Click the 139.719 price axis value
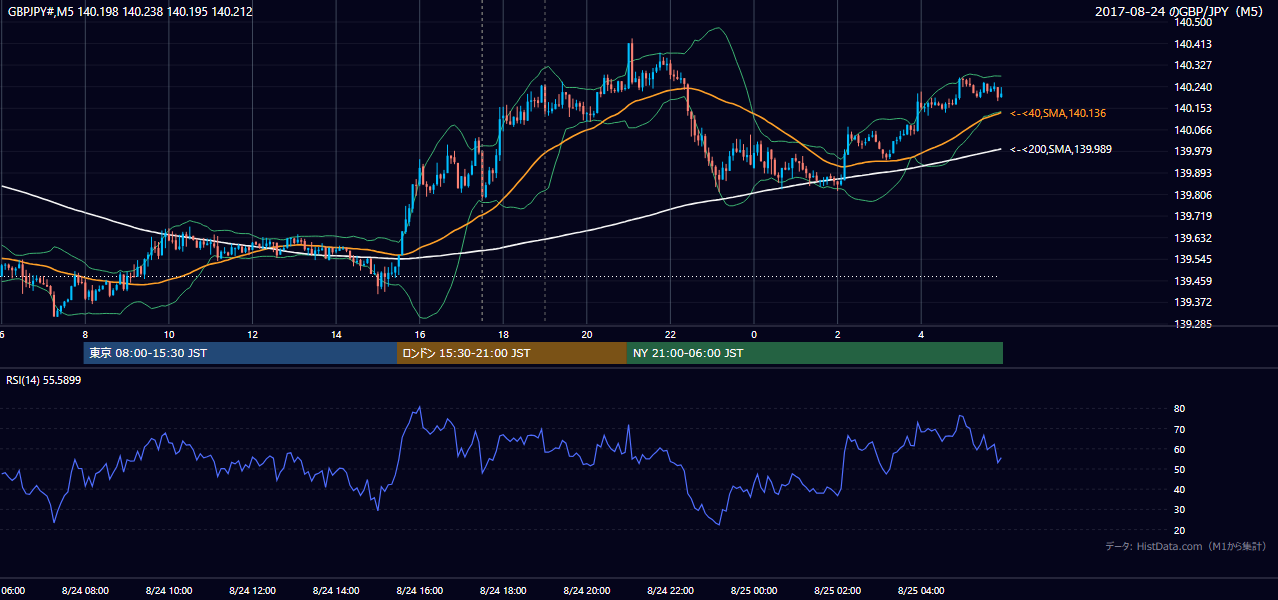The width and height of the screenshot is (1278, 600). point(1195,216)
